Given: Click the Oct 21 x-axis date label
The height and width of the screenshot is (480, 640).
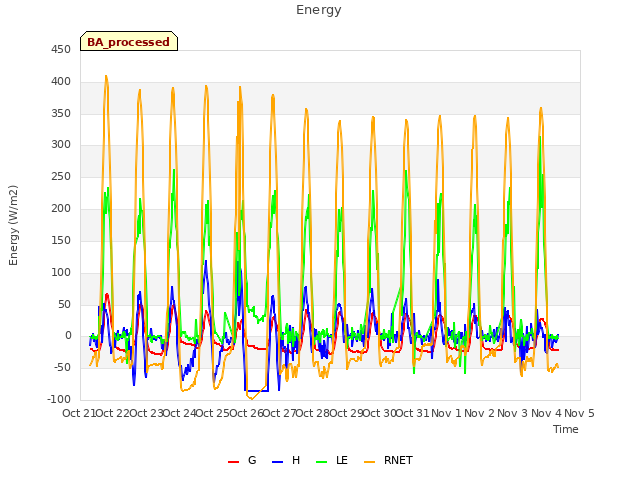Looking at the screenshot, I should pos(79,413).
